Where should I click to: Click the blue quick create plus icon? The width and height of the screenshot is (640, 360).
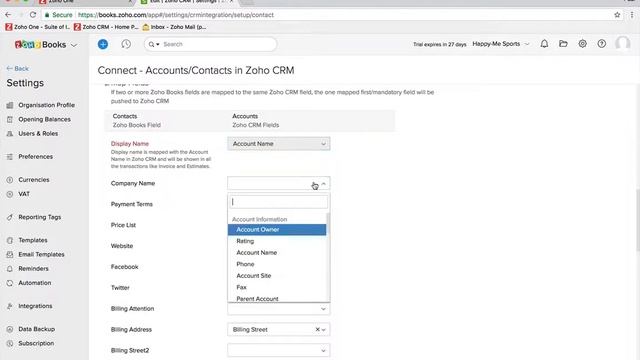click(103, 44)
